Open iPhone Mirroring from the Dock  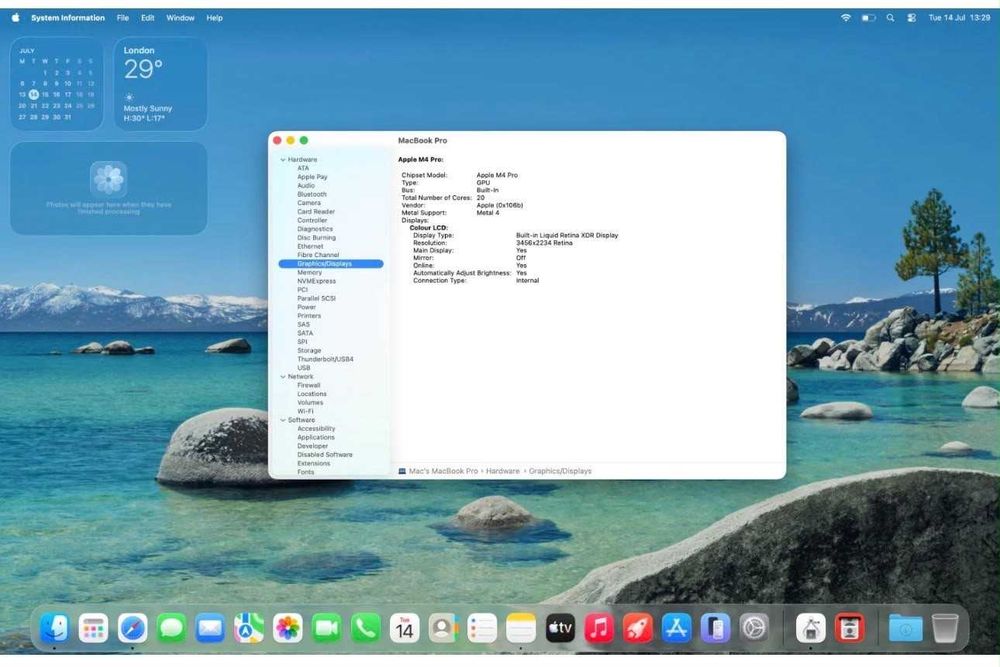(716, 628)
